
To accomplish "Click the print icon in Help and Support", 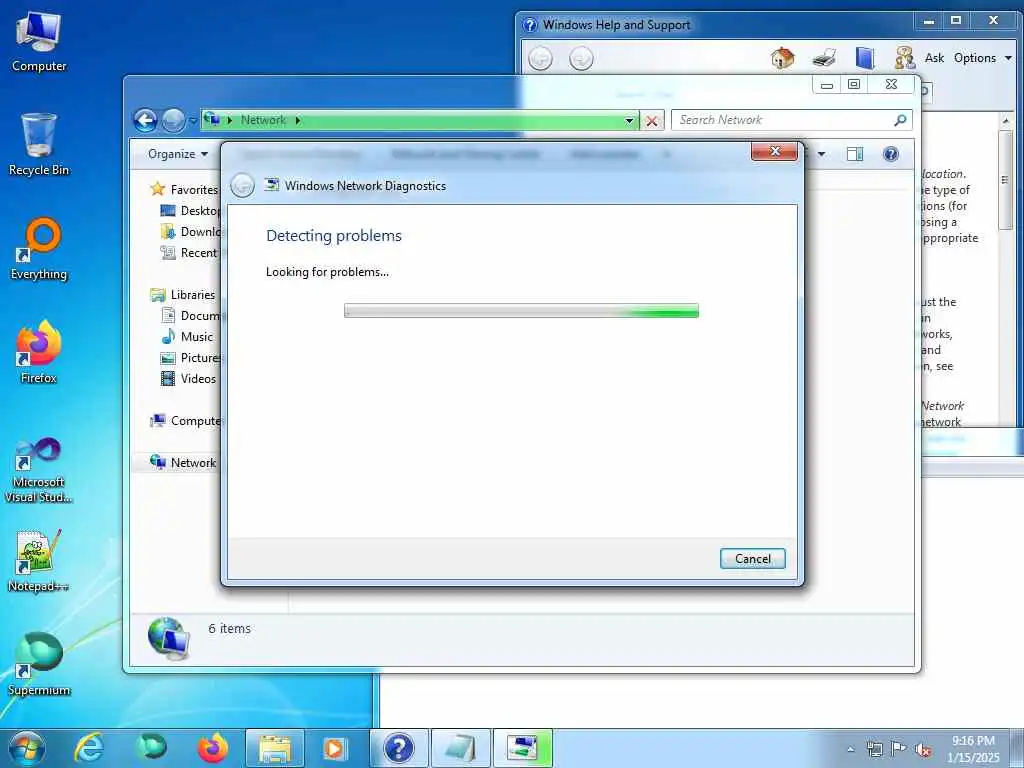I will click(x=824, y=58).
